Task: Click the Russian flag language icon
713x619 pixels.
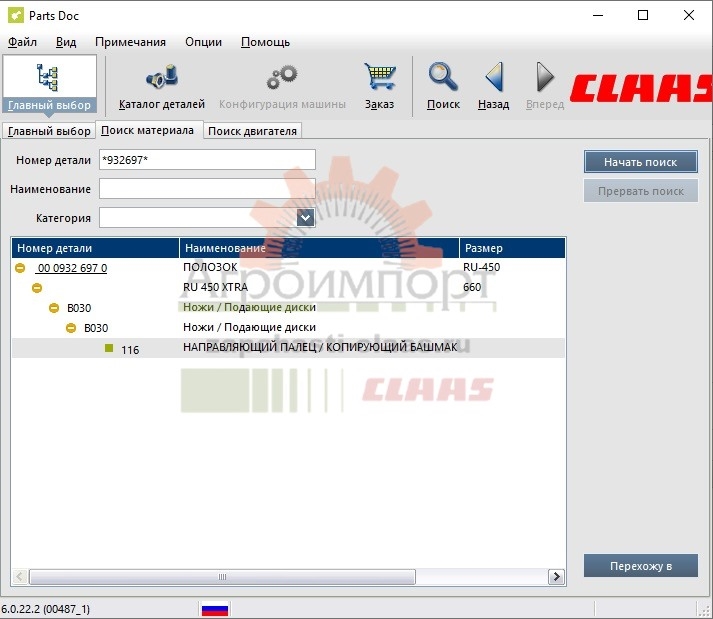Action: tap(215, 609)
